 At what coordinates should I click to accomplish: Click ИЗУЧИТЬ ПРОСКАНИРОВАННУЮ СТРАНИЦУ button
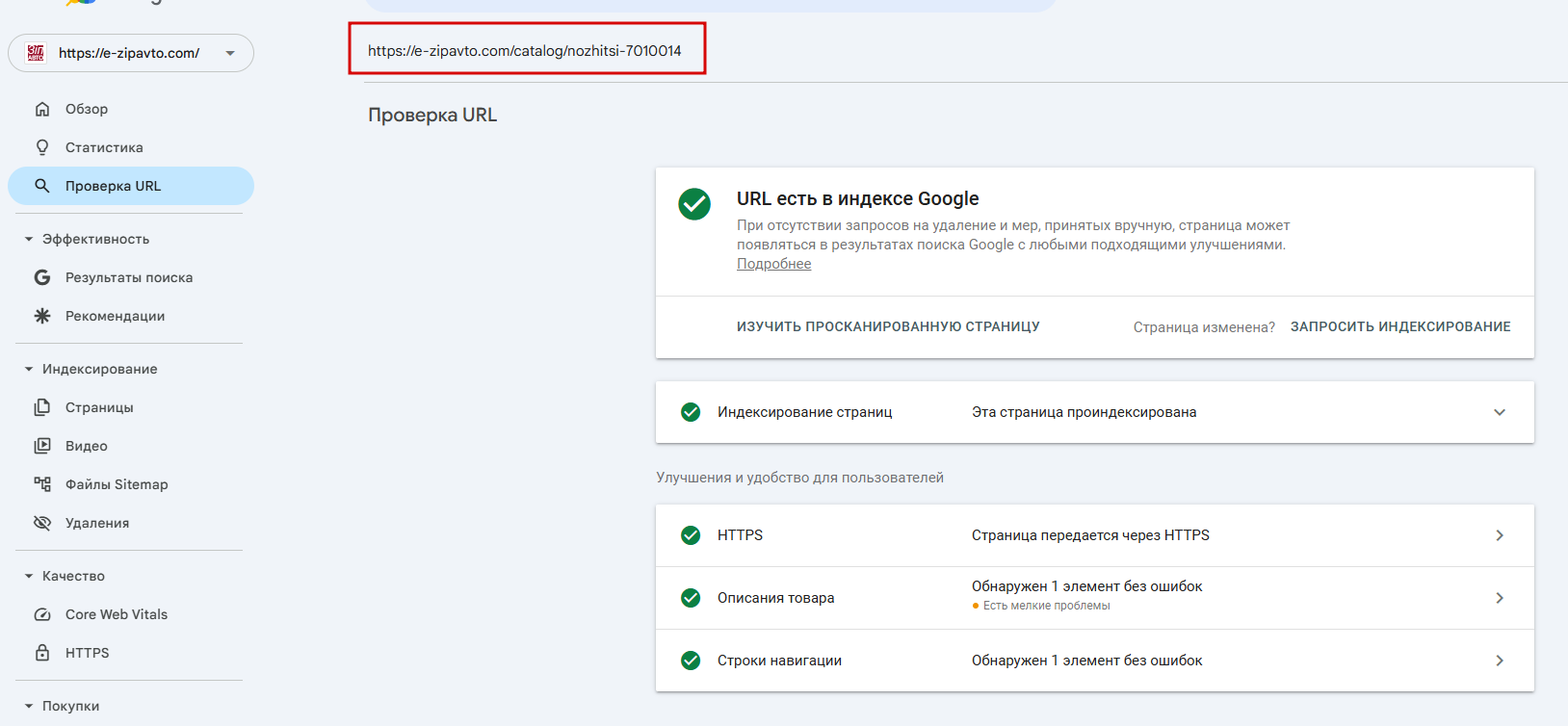tap(887, 326)
